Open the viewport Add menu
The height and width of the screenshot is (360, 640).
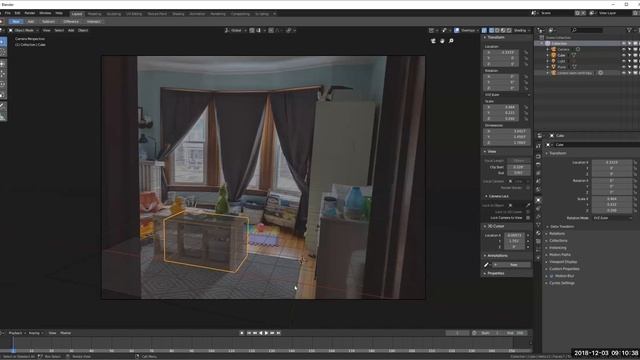[71, 30]
